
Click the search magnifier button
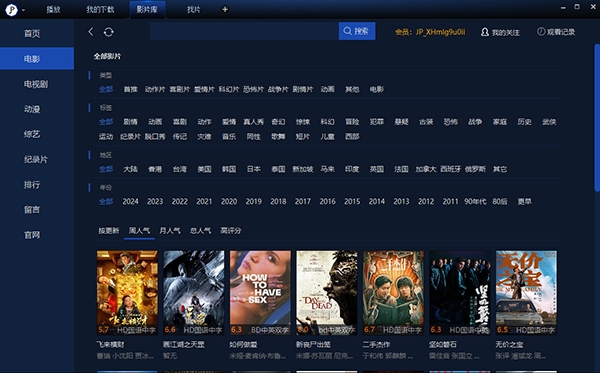pos(357,31)
